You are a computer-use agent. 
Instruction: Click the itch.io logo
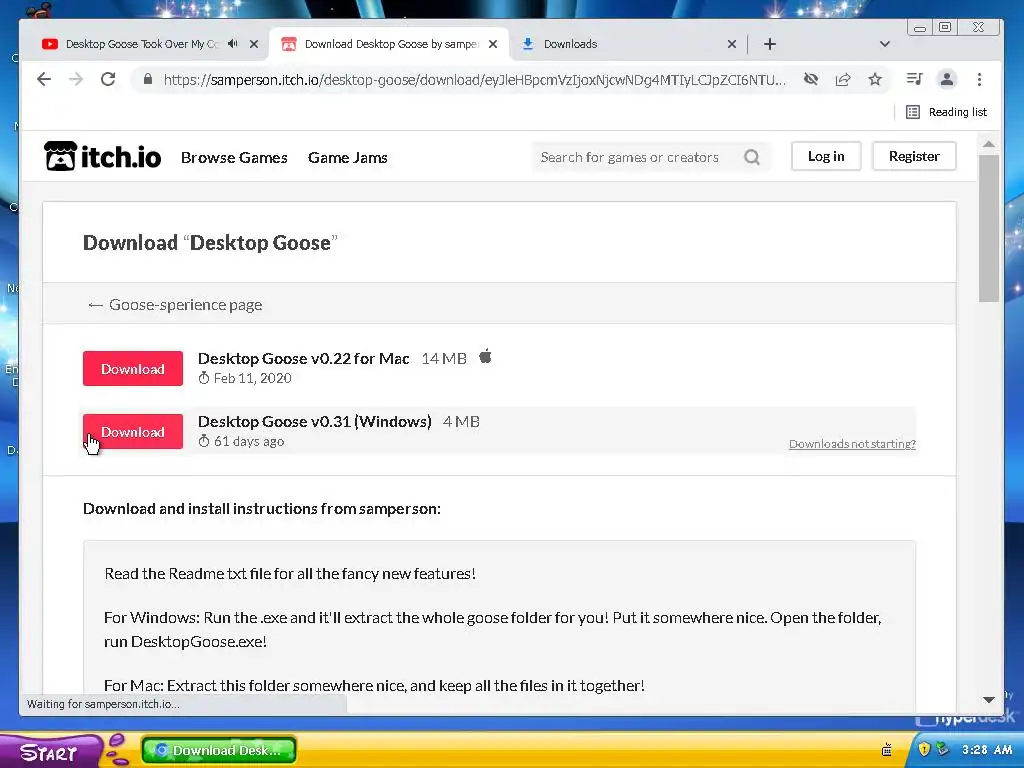coord(103,157)
